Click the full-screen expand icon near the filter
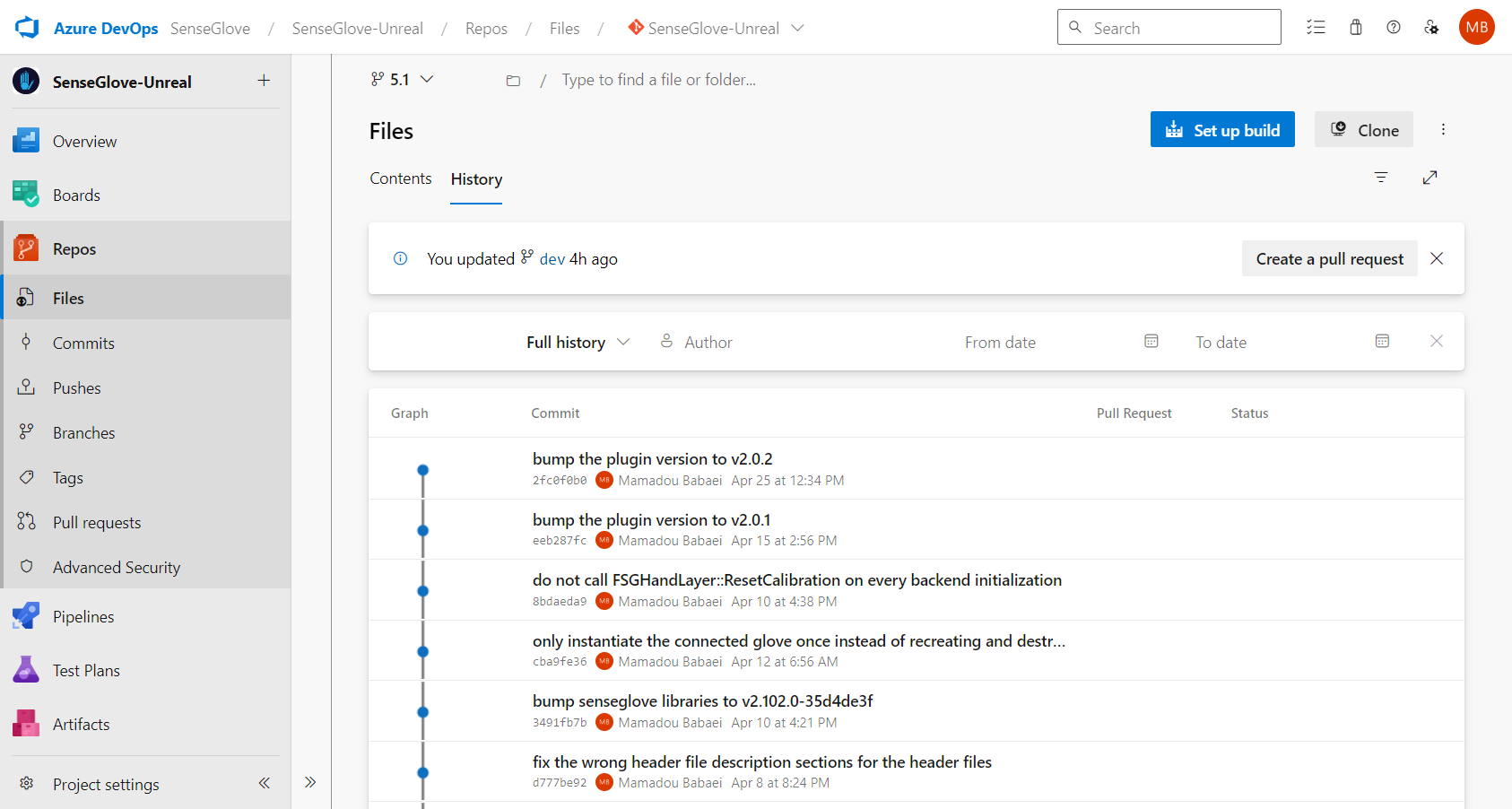 pyautogui.click(x=1430, y=178)
